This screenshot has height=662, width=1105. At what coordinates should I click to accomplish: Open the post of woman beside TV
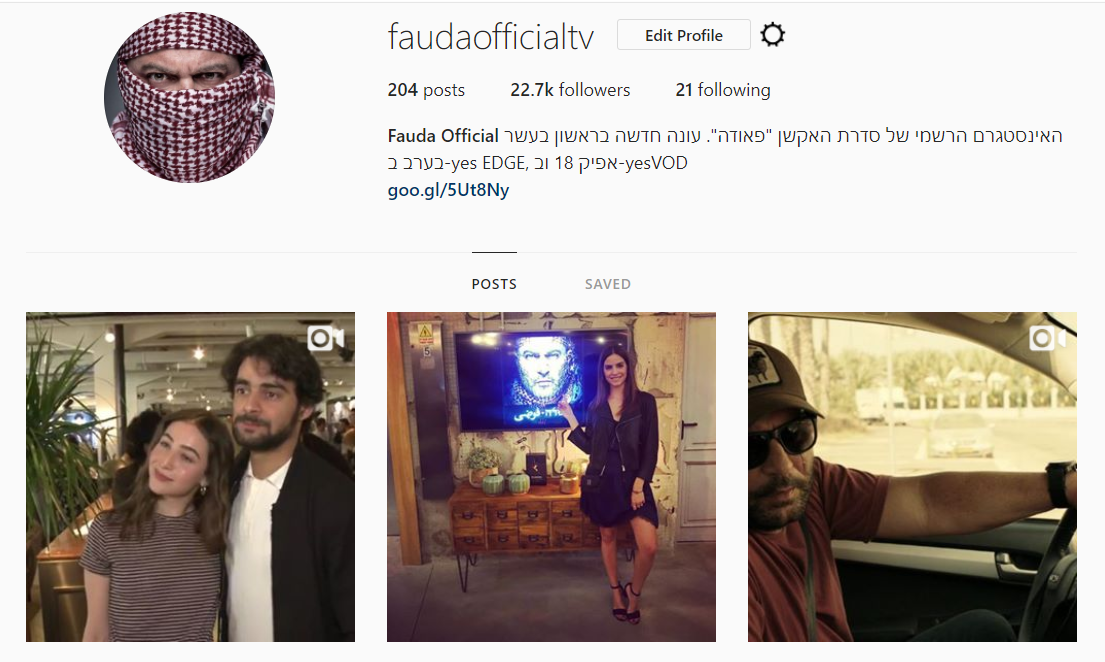(551, 477)
